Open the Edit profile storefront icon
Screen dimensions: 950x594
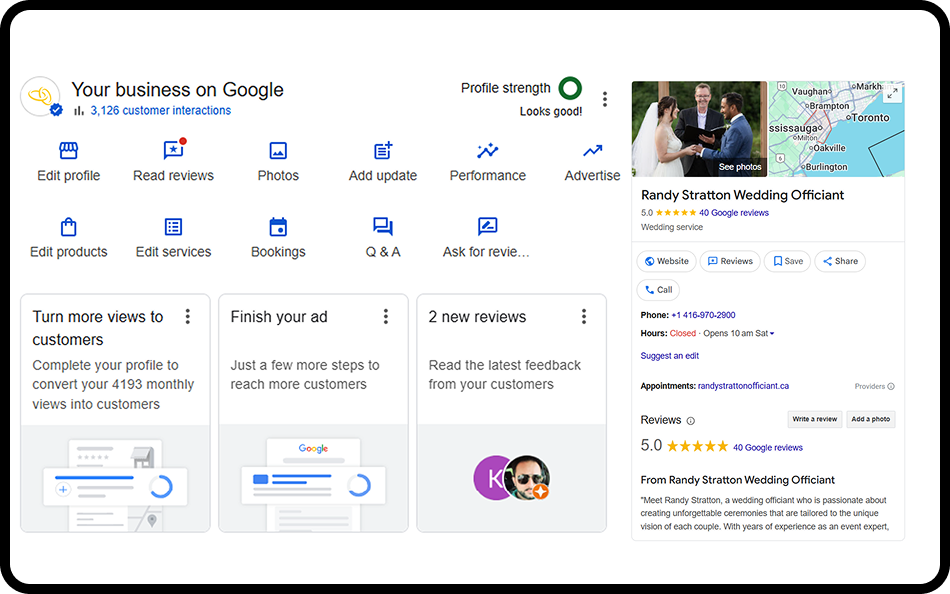(x=68, y=150)
